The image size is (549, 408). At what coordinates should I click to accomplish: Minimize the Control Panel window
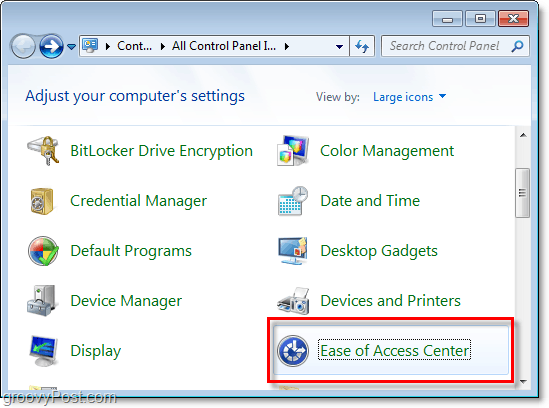(447, 19)
